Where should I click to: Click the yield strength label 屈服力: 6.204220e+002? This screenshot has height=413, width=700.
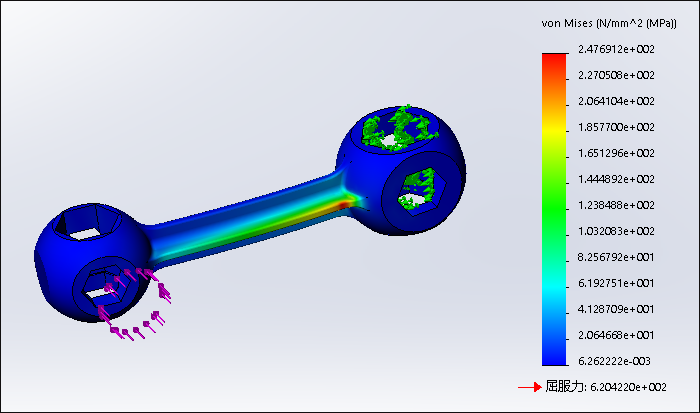(x=606, y=387)
